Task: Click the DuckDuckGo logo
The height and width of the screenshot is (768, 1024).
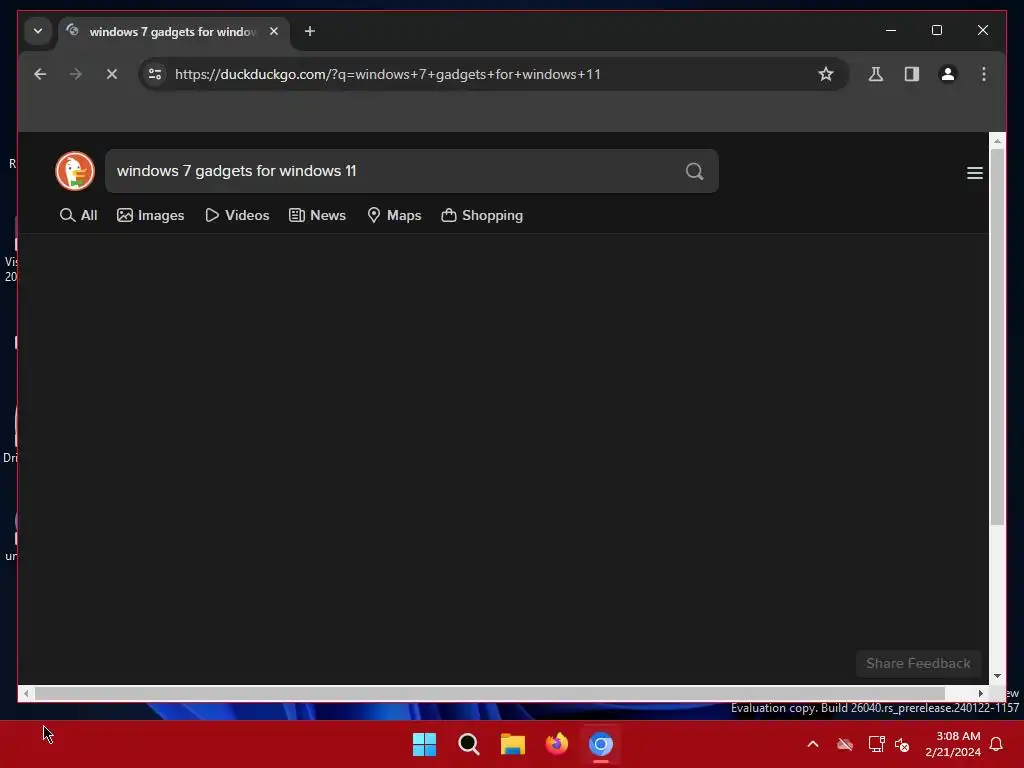Action: [75, 171]
